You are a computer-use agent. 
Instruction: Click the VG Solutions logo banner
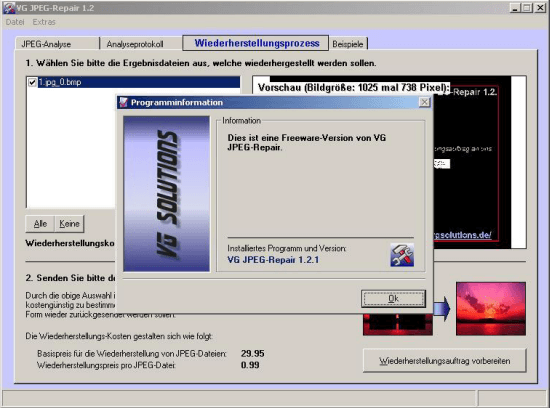[x=166, y=194]
